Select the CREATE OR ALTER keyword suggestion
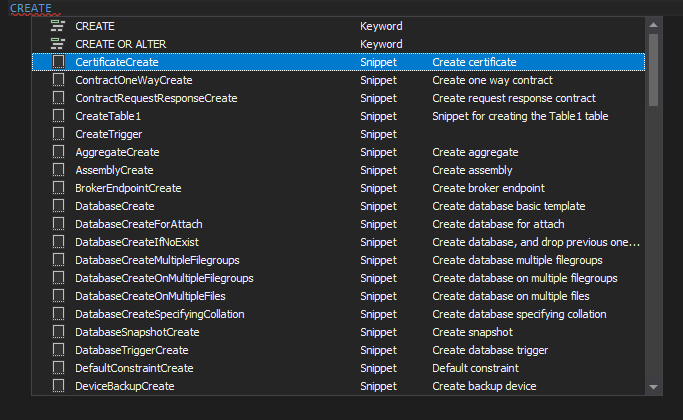 [120, 44]
